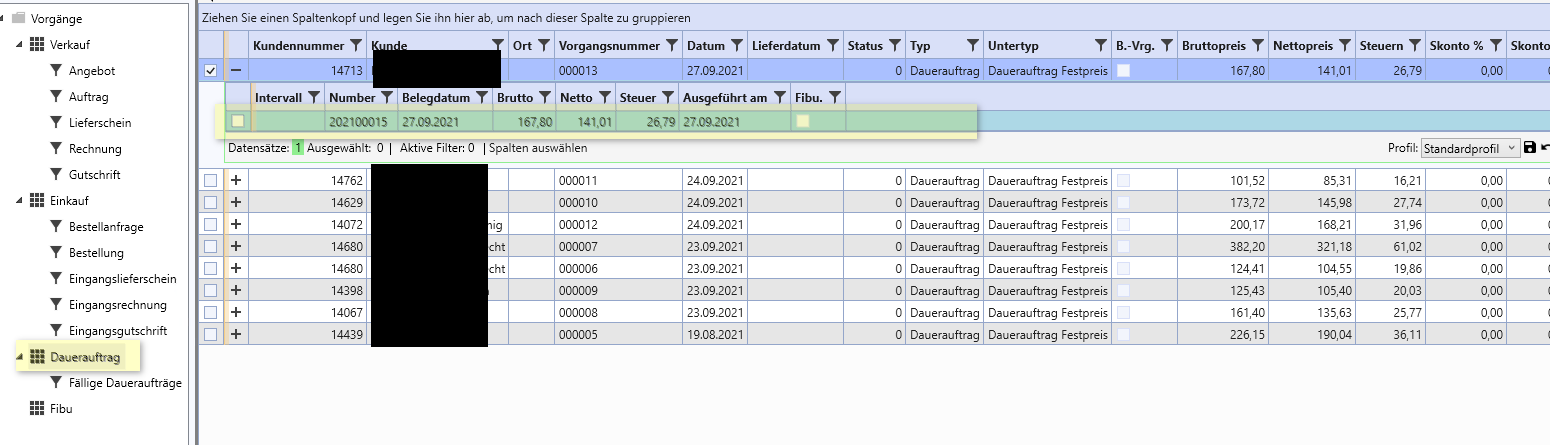Toggle the B.-Vrg. box for order 000013

tap(1124, 71)
